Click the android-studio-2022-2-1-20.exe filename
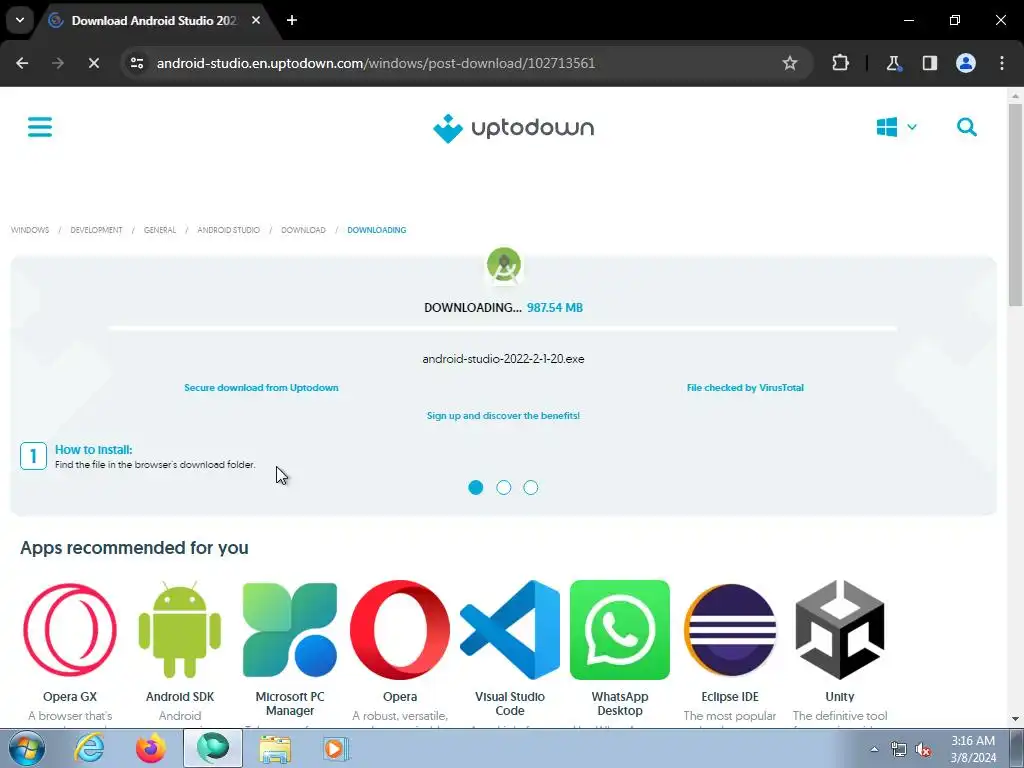 point(504,359)
